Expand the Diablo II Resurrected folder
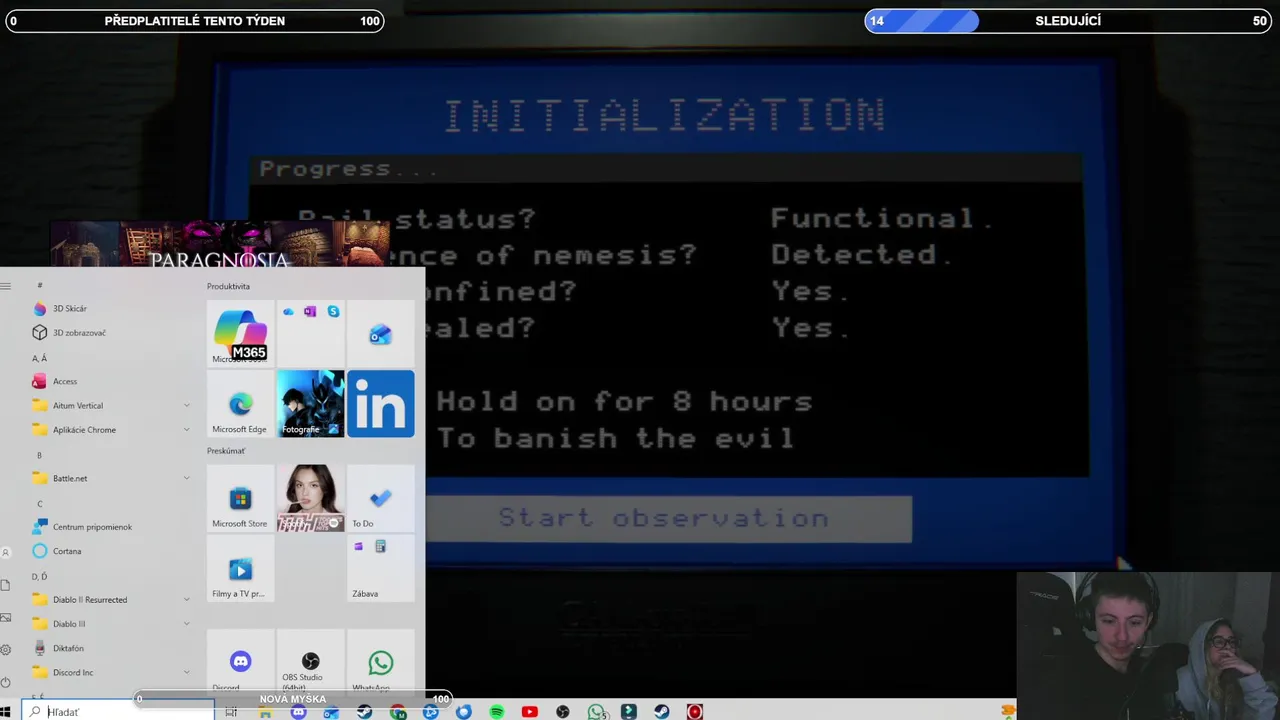Viewport: 1280px width, 720px height. pyautogui.click(x=112, y=600)
